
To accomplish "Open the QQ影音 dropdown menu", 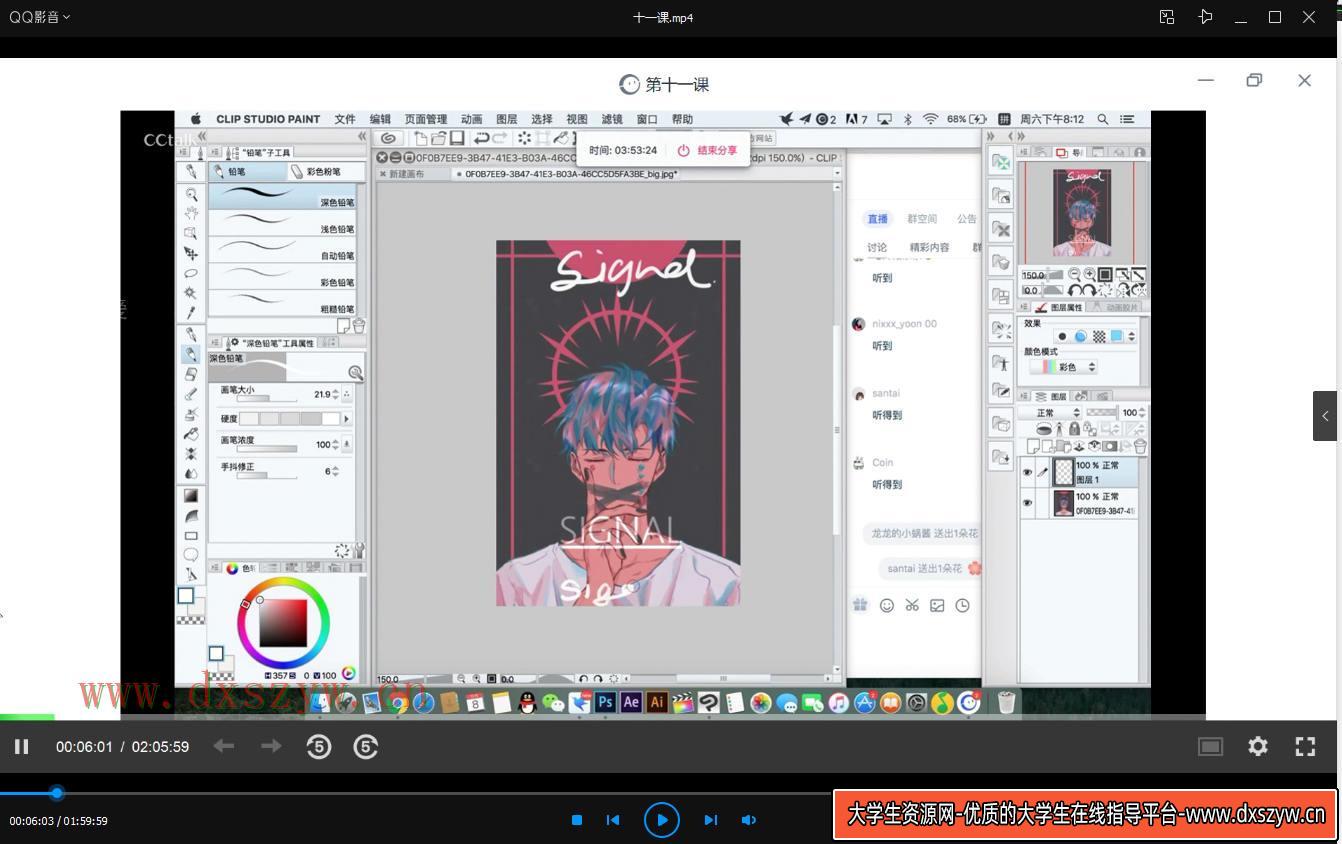I will coord(40,17).
